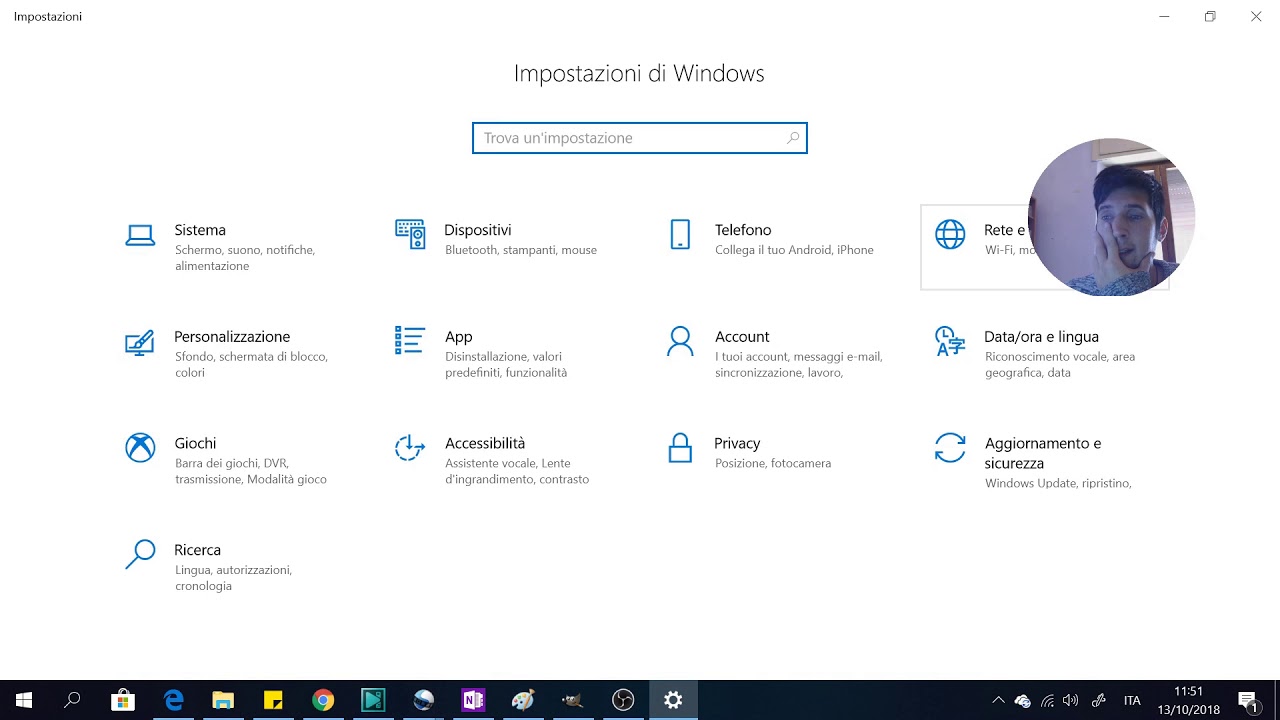Open the Privacy padlock icon

point(680,447)
